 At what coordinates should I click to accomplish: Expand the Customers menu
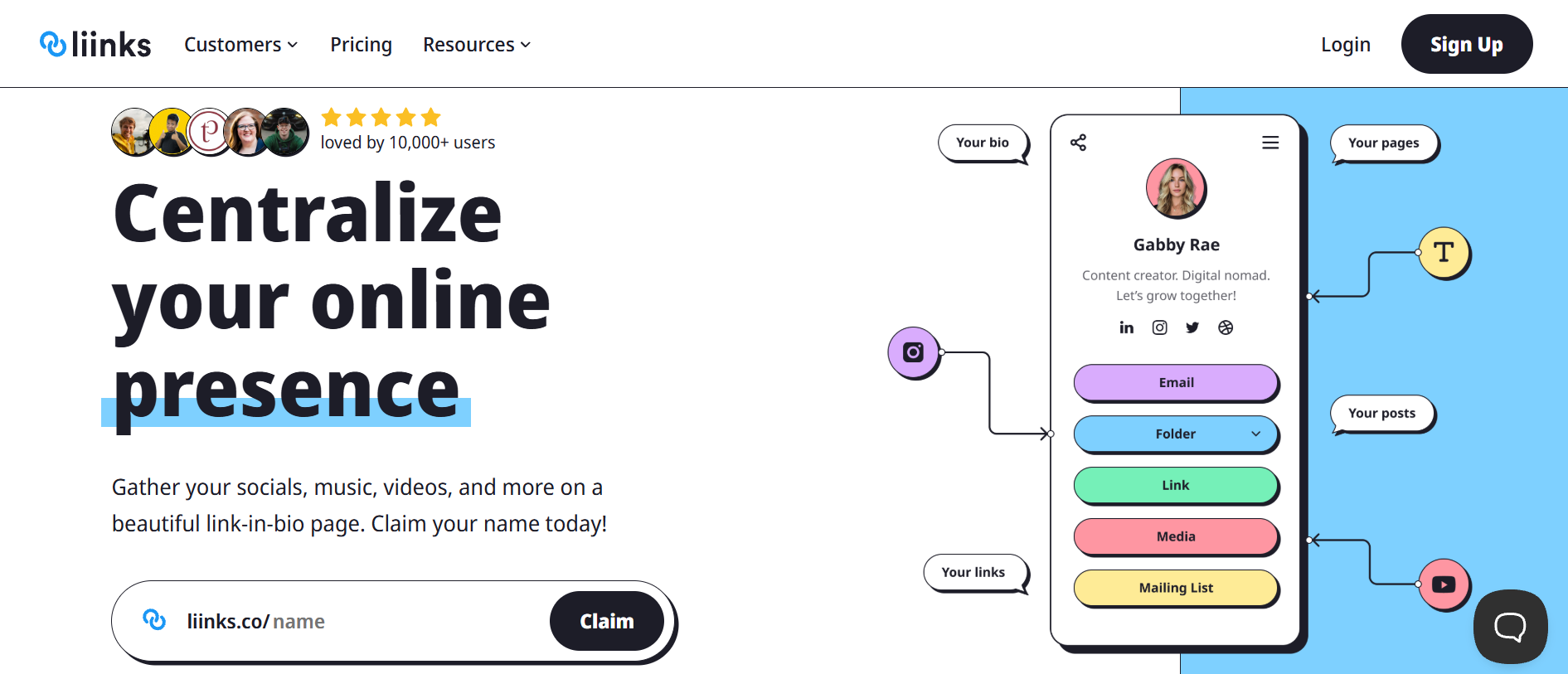pyautogui.click(x=240, y=45)
